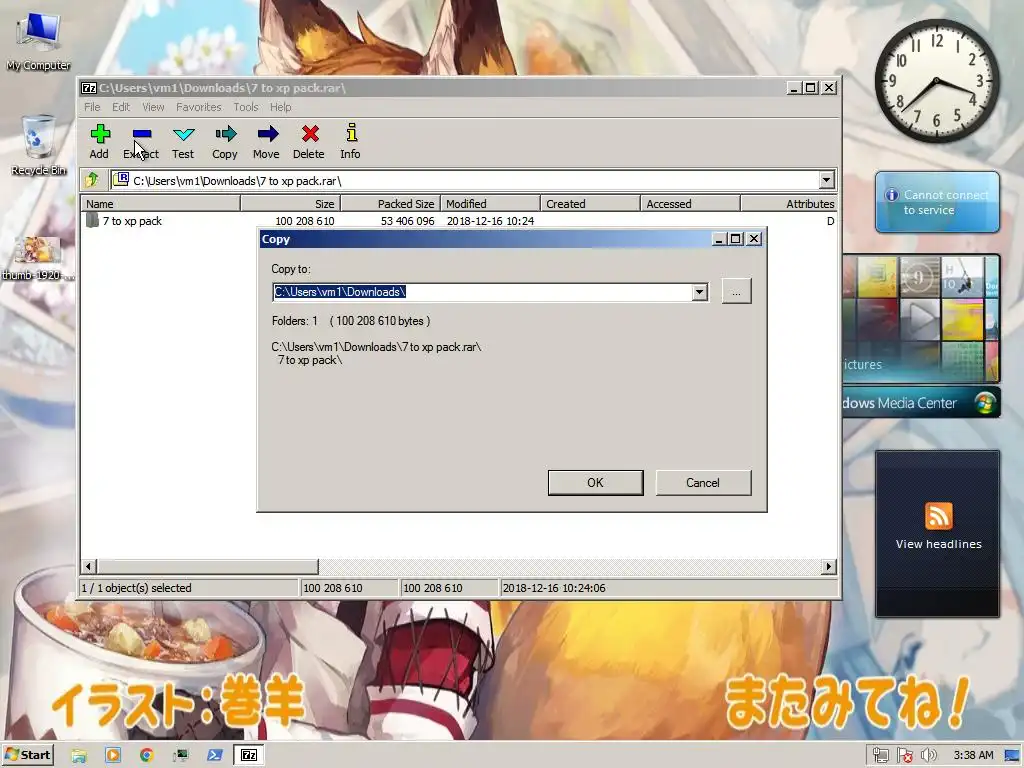This screenshot has width=1024, height=768.
Task: Click the Copy to path input field
Action: pos(482,292)
